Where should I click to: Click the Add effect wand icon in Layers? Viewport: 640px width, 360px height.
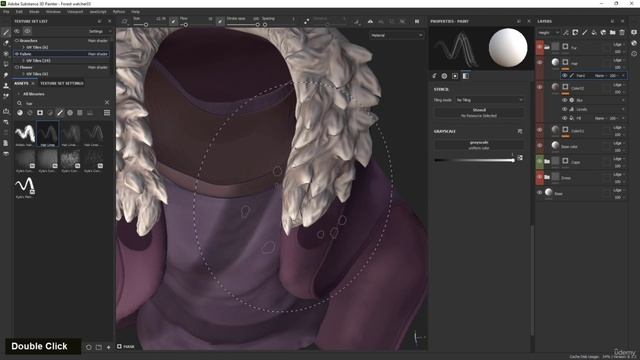click(566, 32)
